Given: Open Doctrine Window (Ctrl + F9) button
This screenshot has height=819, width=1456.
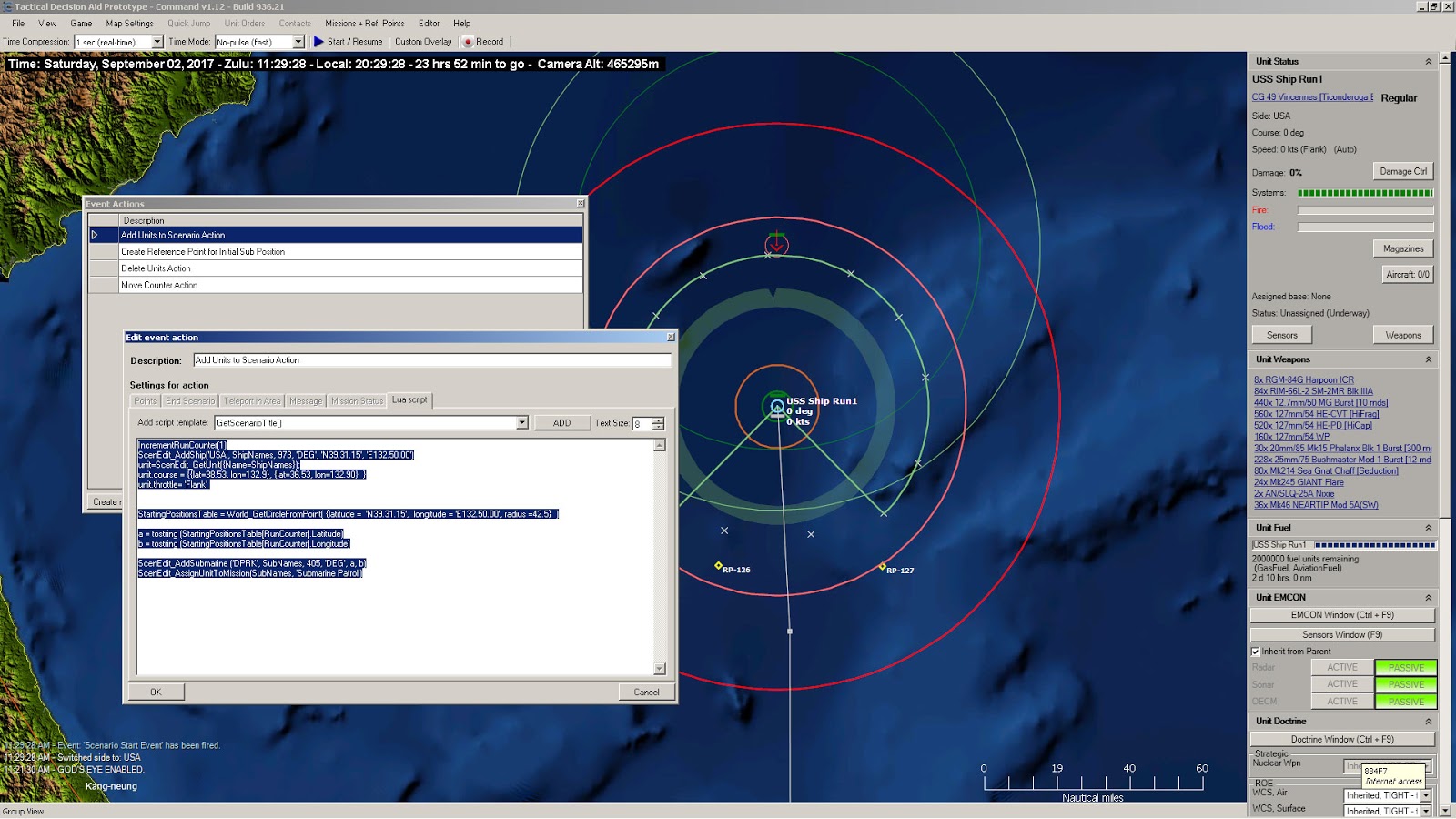Looking at the screenshot, I should coord(1342,740).
